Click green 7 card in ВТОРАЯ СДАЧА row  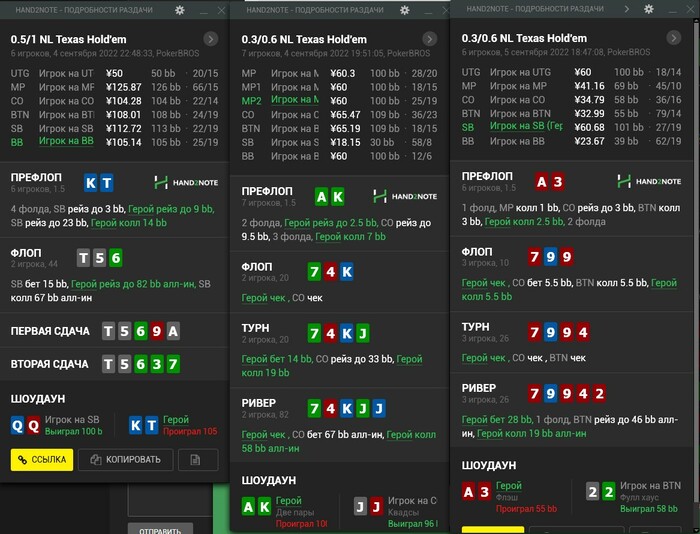(x=173, y=364)
